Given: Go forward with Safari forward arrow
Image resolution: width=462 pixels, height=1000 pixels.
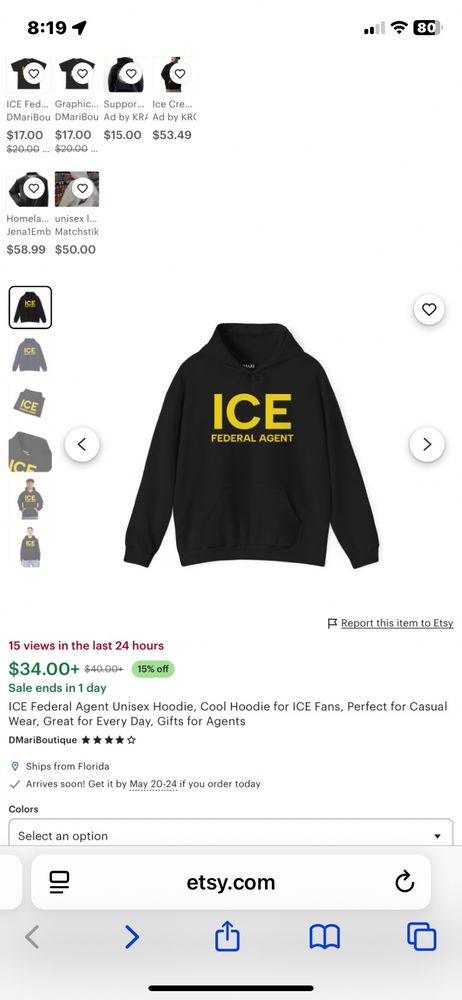Looking at the screenshot, I should point(131,937).
